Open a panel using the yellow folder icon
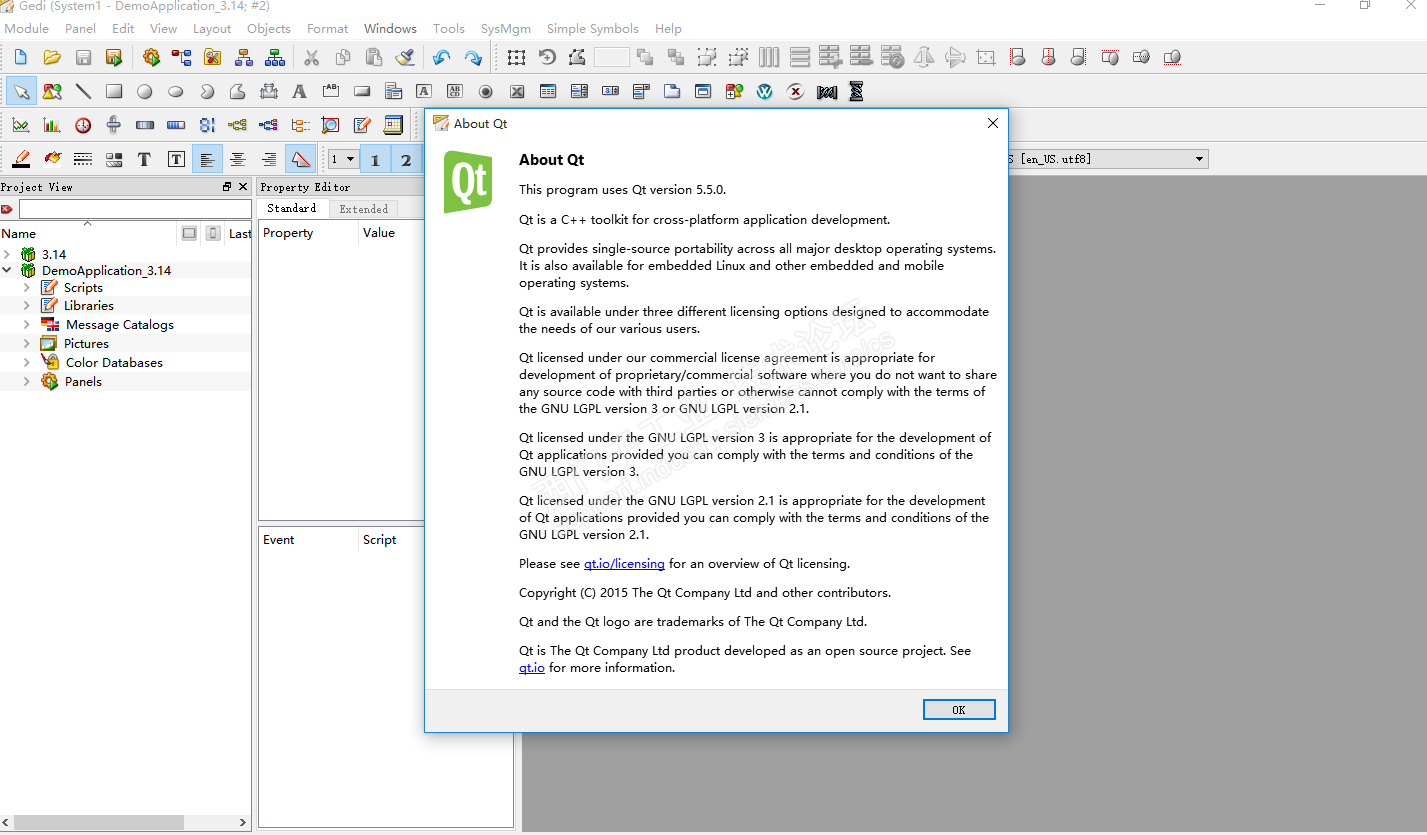 [x=52, y=57]
